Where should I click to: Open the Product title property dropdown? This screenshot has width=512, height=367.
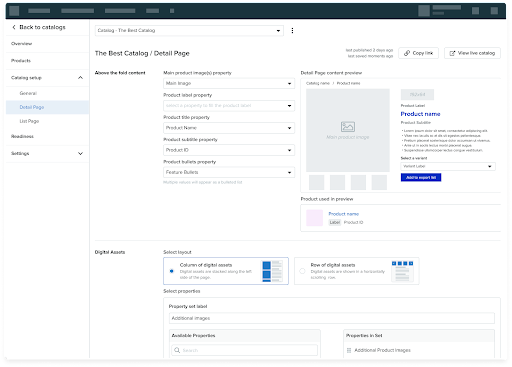(x=229, y=128)
